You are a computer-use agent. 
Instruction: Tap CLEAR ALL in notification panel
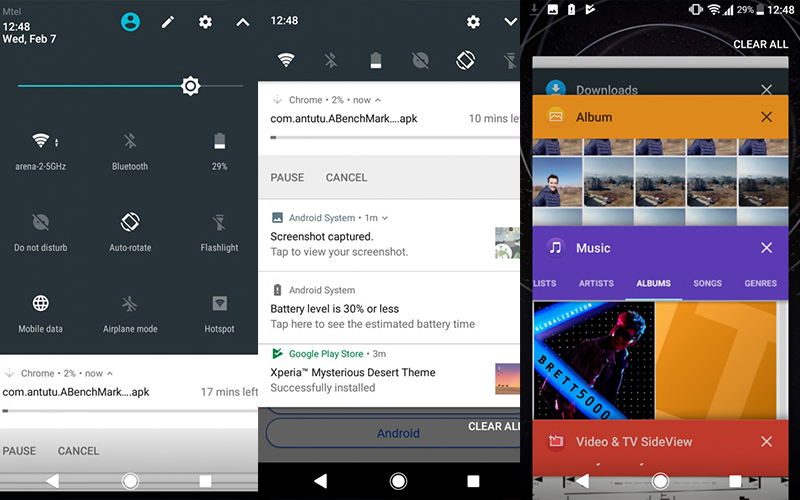pos(493,427)
